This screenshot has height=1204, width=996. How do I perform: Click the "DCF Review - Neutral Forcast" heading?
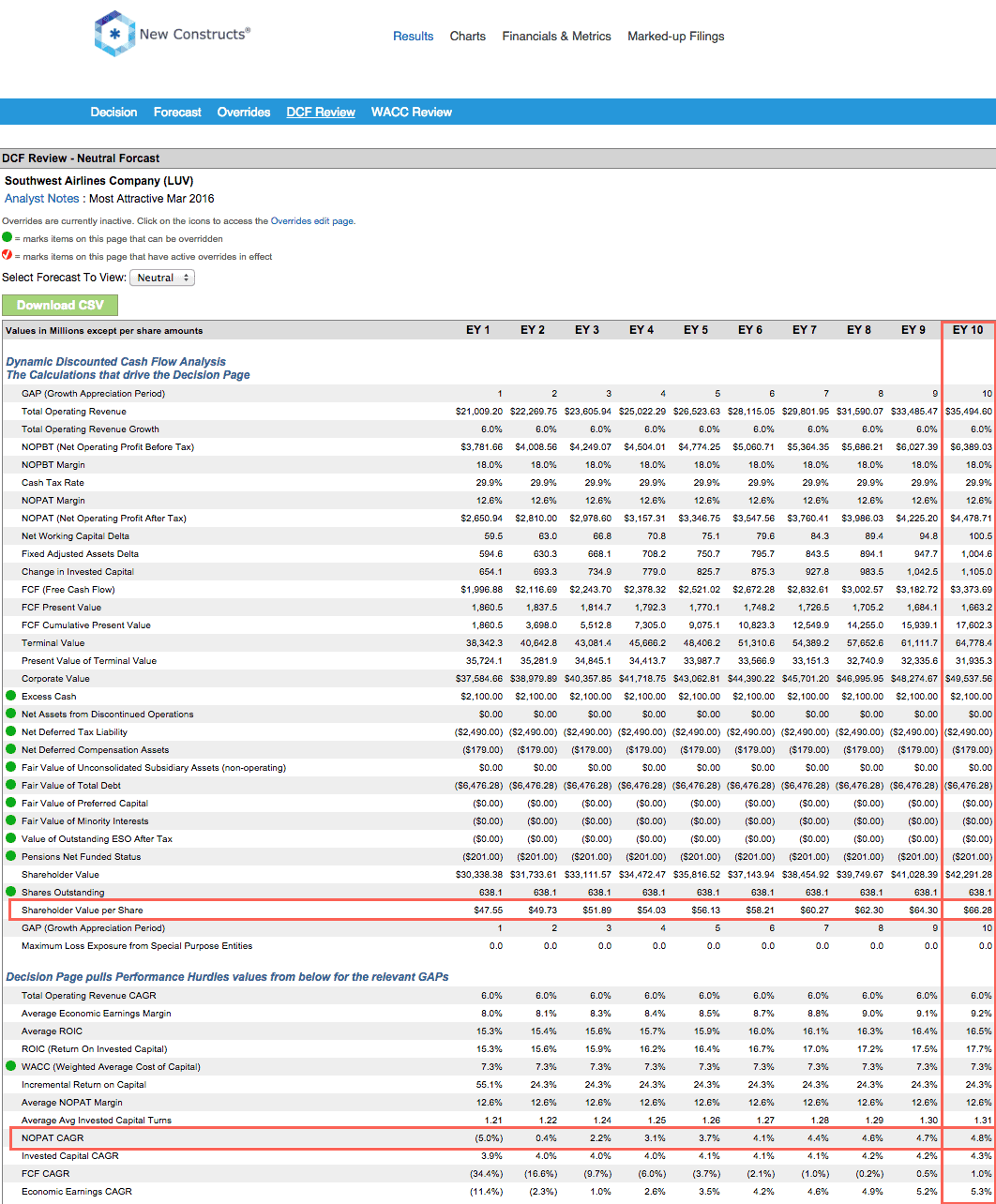click(81, 158)
